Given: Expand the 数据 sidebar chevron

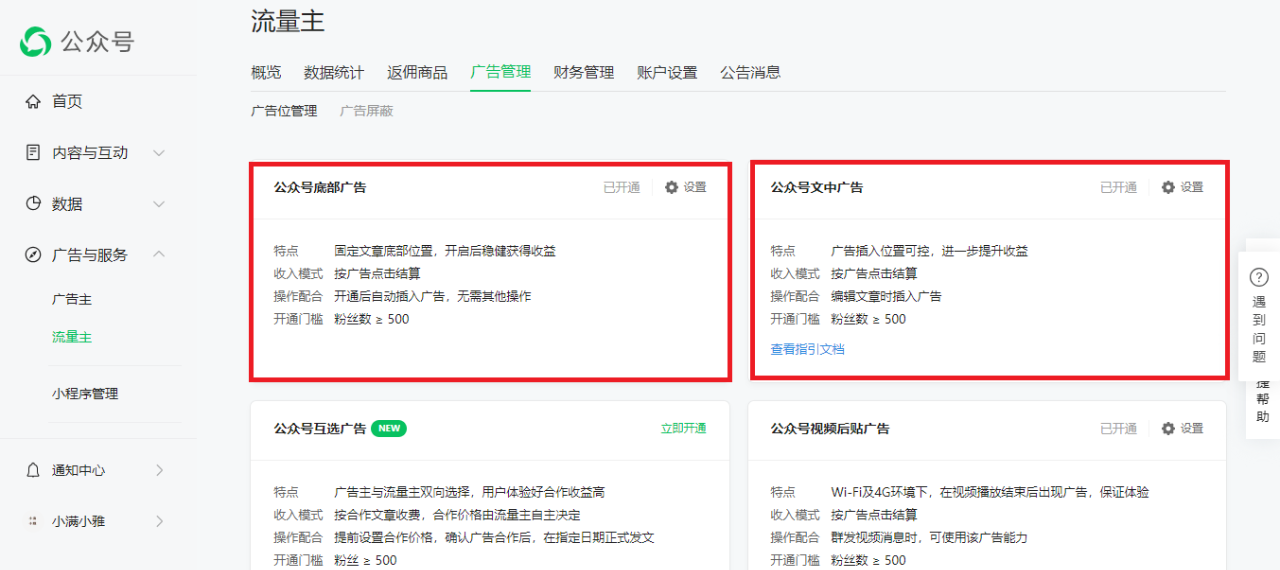Looking at the screenshot, I should click(159, 203).
